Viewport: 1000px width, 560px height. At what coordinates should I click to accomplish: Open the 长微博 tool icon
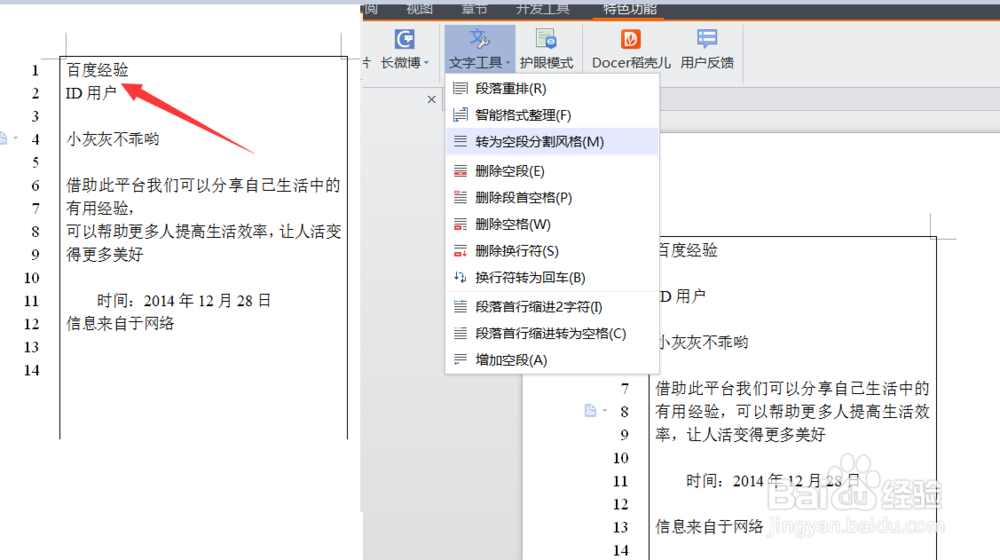(404, 40)
